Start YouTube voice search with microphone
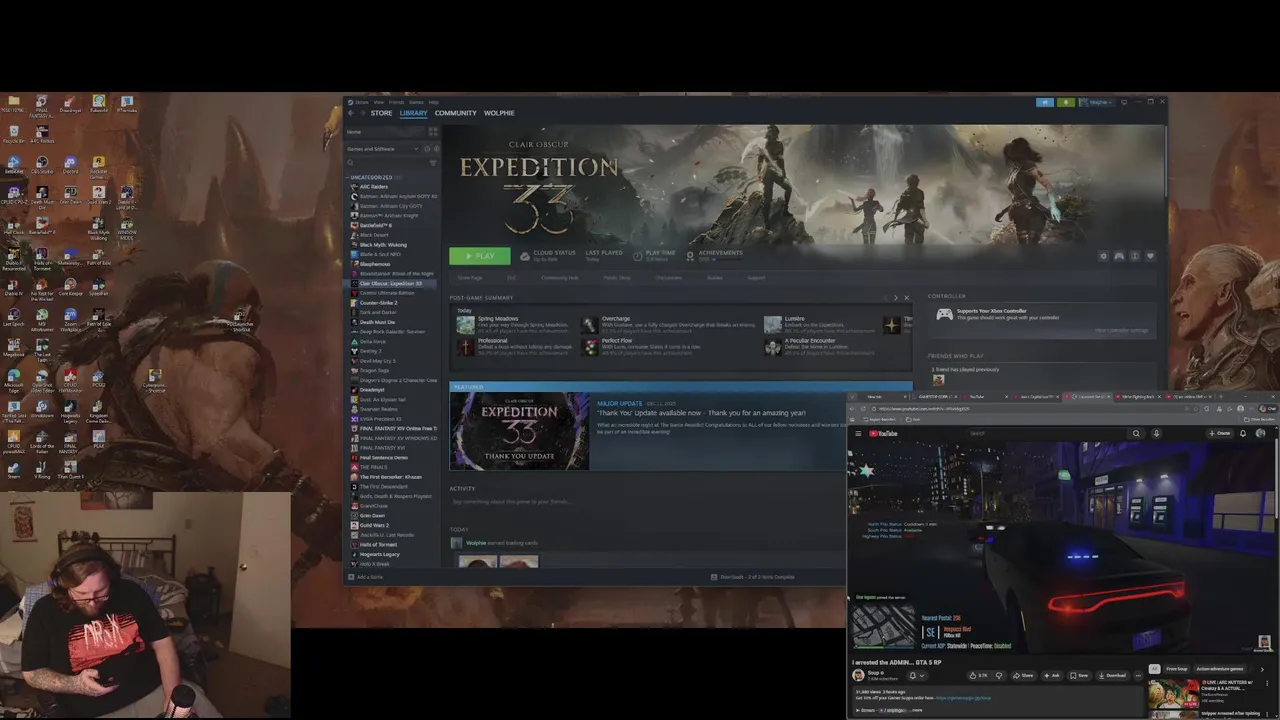The width and height of the screenshot is (1280, 720). (x=1156, y=433)
